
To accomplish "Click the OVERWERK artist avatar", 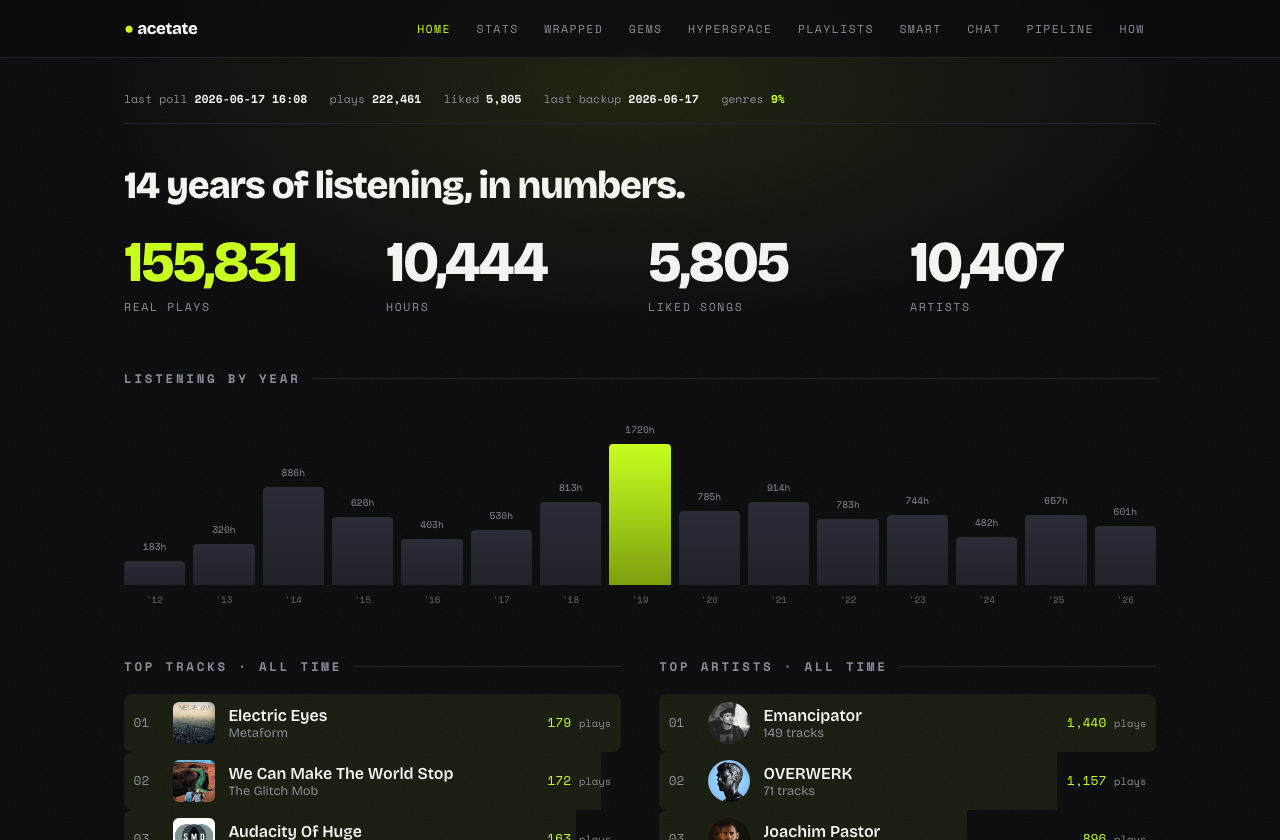I will pyautogui.click(x=729, y=781).
